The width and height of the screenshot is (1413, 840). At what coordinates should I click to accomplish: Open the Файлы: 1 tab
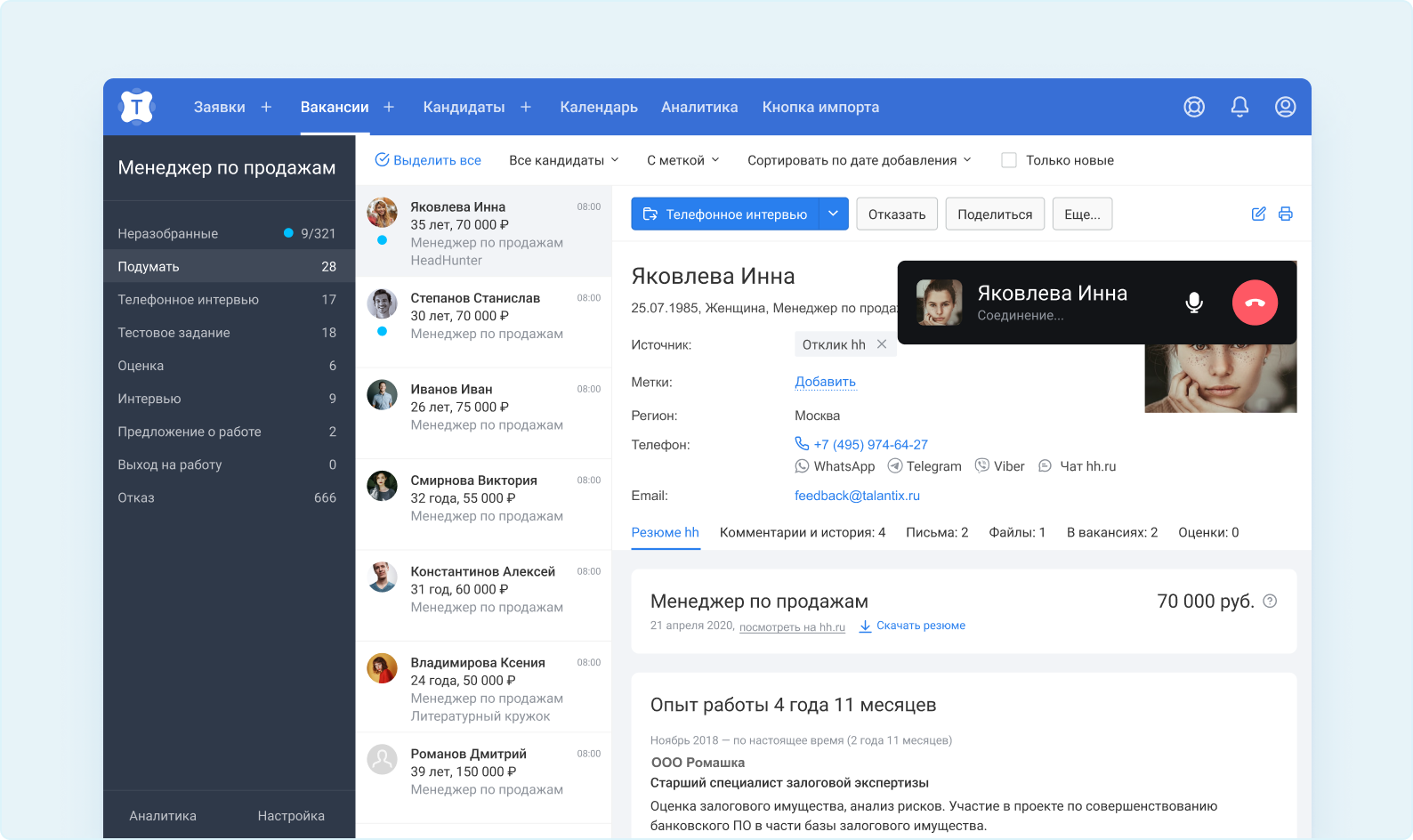click(x=1017, y=532)
